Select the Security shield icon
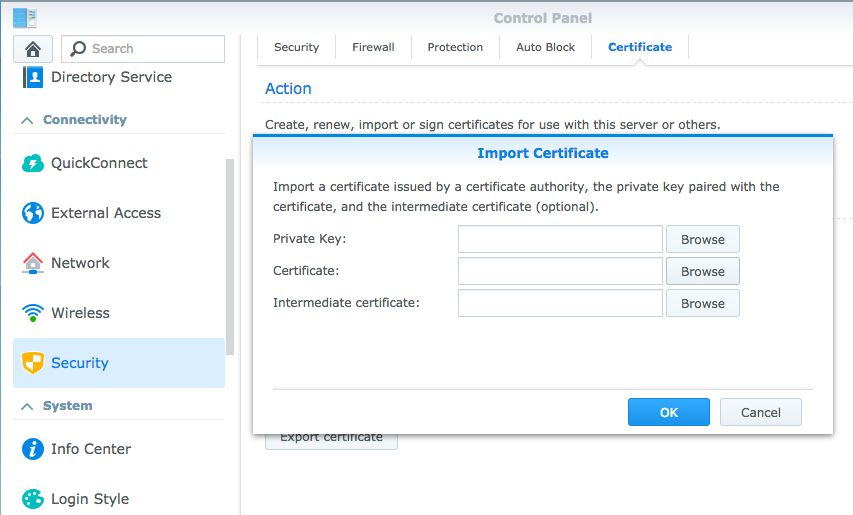Screen dimensions: 853x515 click(33, 363)
